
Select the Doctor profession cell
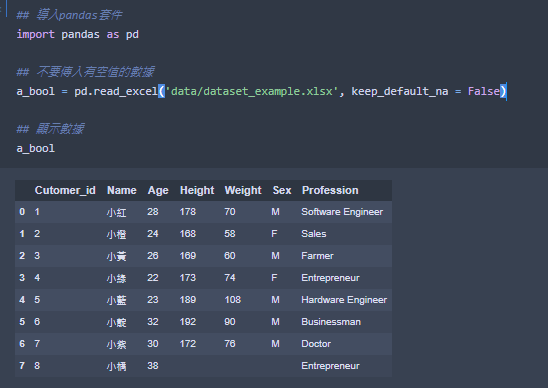click(x=316, y=344)
